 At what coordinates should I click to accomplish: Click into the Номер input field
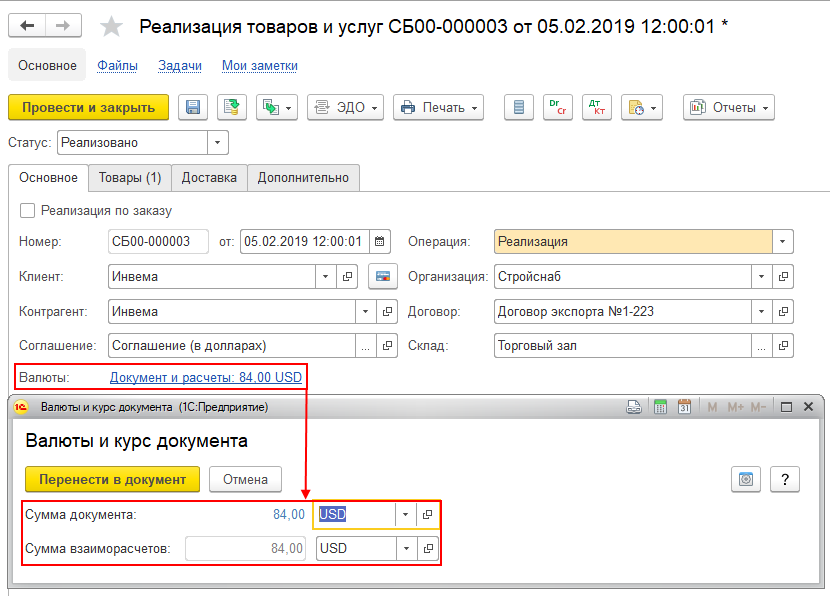[158, 241]
